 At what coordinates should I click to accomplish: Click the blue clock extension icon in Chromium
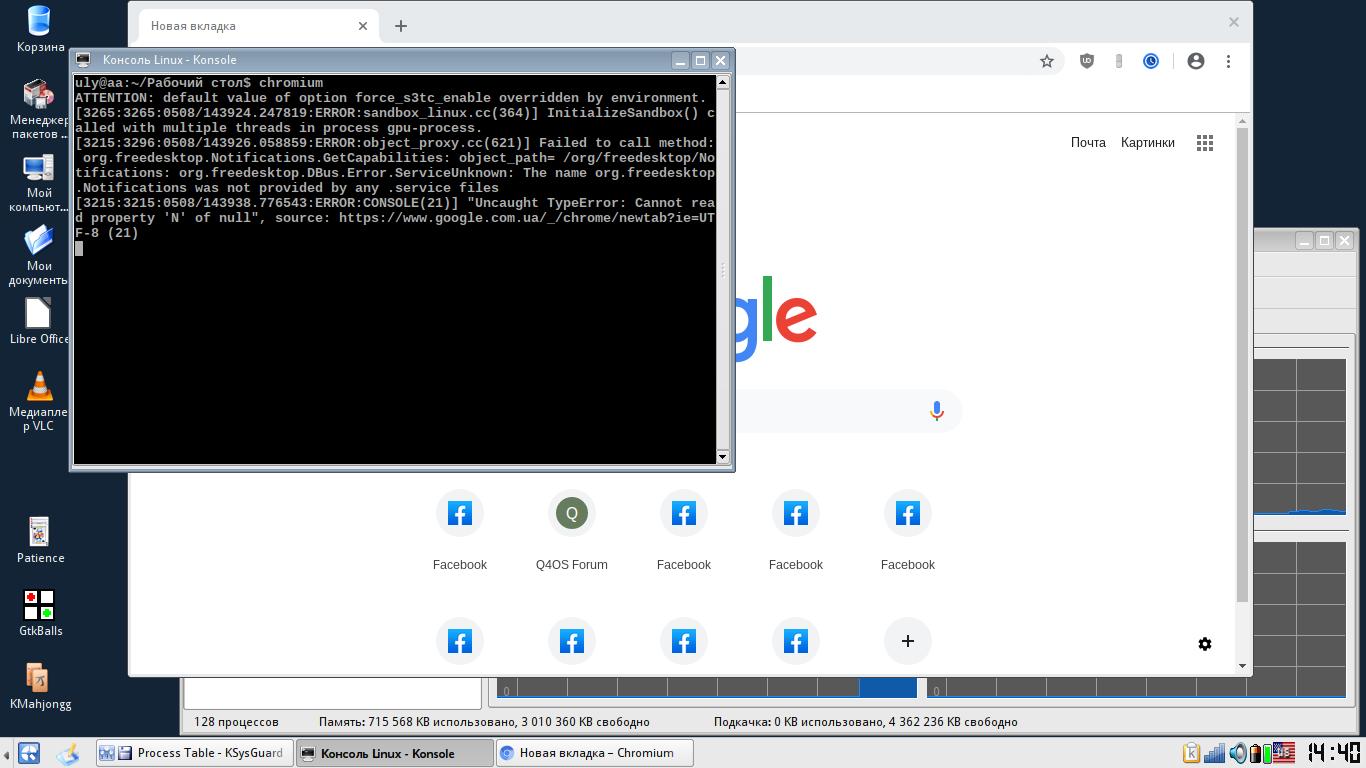[1151, 61]
